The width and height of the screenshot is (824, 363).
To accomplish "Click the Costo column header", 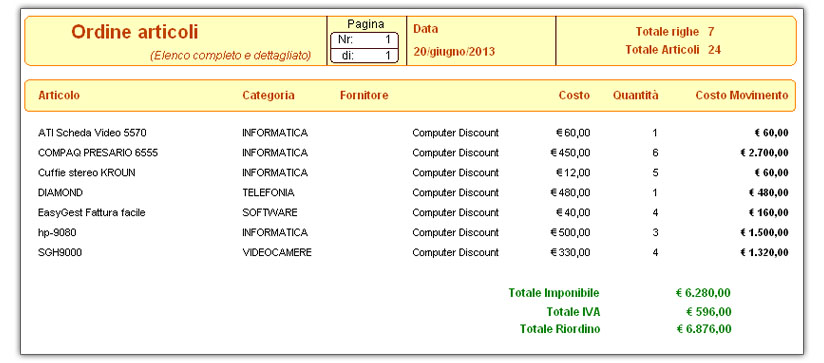I will (x=574, y=95).
